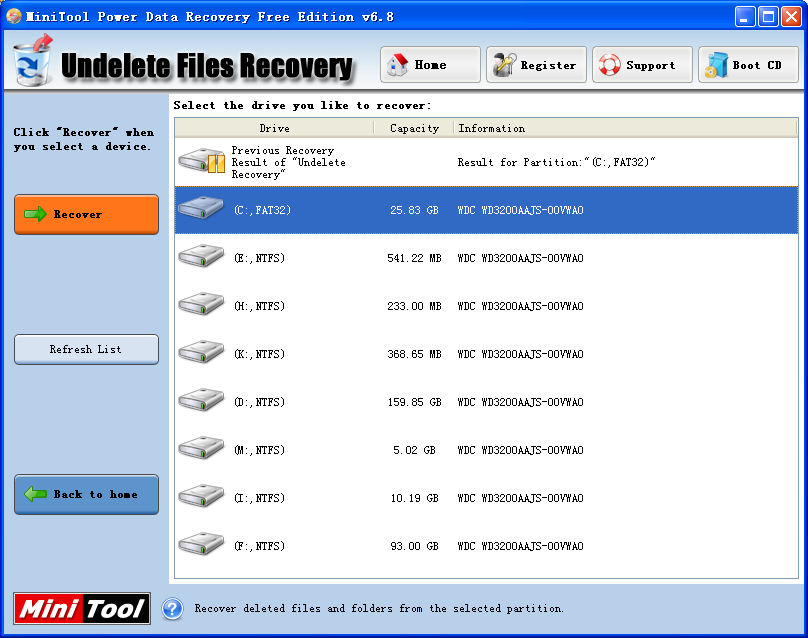808x638 pixels.
Task: Select the '(K:, NTFS)' drive label
Action: pyautogui.click(x=259, y=354)
